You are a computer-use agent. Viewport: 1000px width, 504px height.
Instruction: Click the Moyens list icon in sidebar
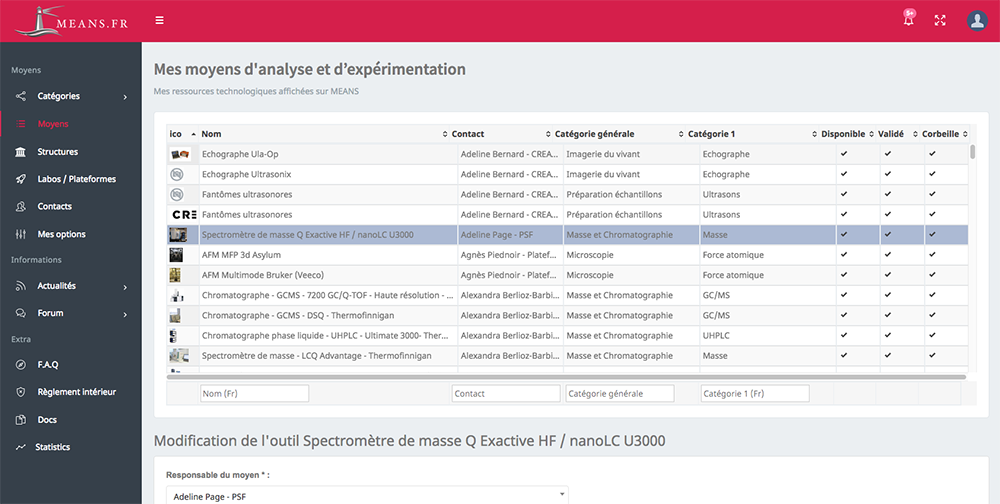coord(21,124)
